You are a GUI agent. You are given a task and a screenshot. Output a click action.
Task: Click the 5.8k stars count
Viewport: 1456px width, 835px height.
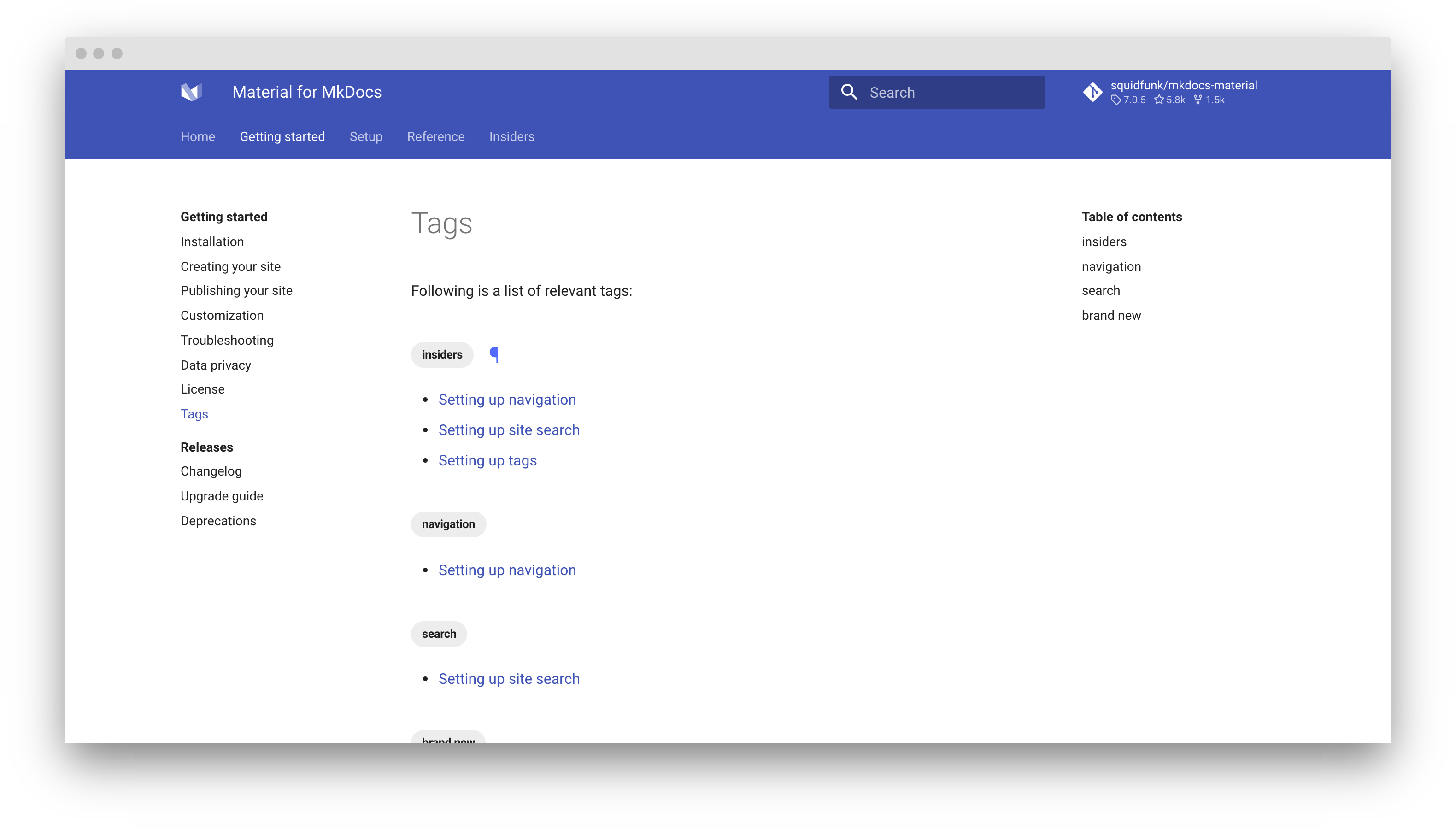point(1169,100)
